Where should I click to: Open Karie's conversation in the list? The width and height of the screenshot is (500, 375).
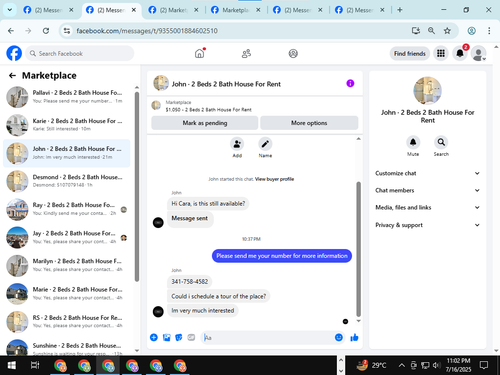(67, 125)
